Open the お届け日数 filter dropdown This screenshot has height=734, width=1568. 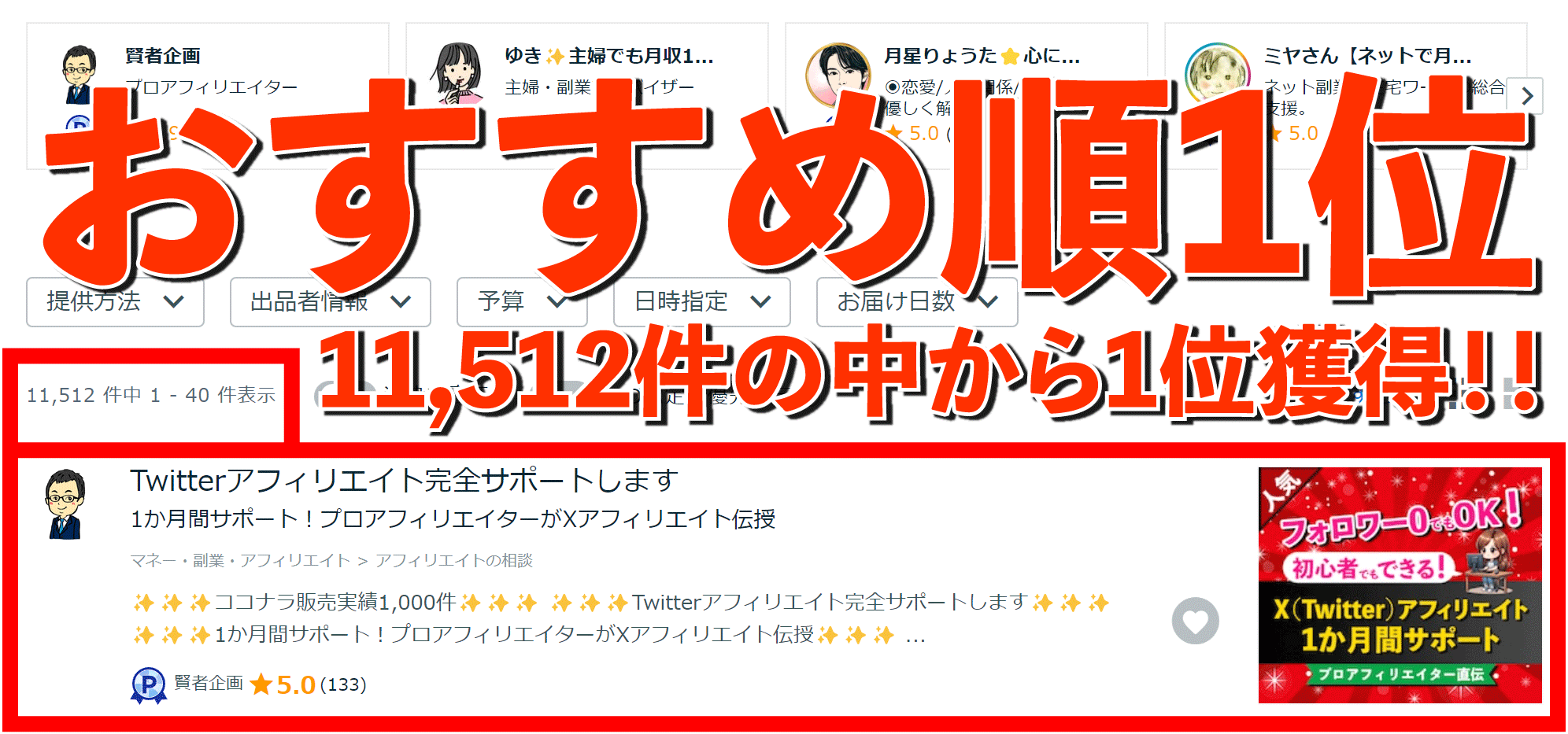coord(917,301)
